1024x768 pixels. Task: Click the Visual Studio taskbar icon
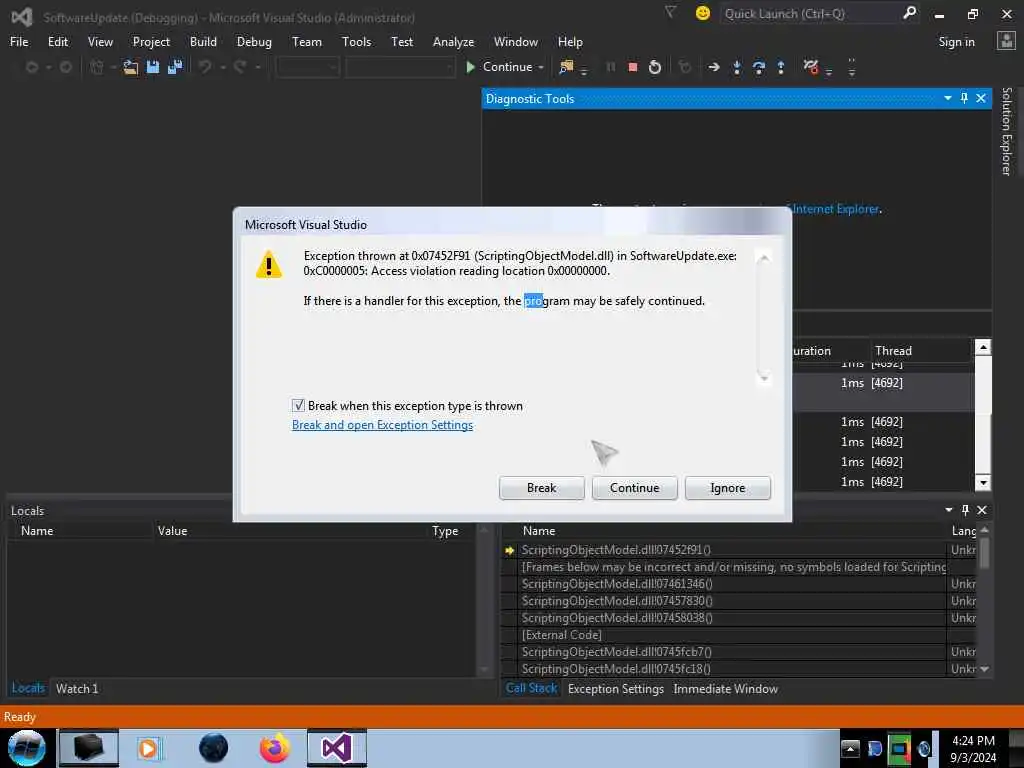point(337,748)
